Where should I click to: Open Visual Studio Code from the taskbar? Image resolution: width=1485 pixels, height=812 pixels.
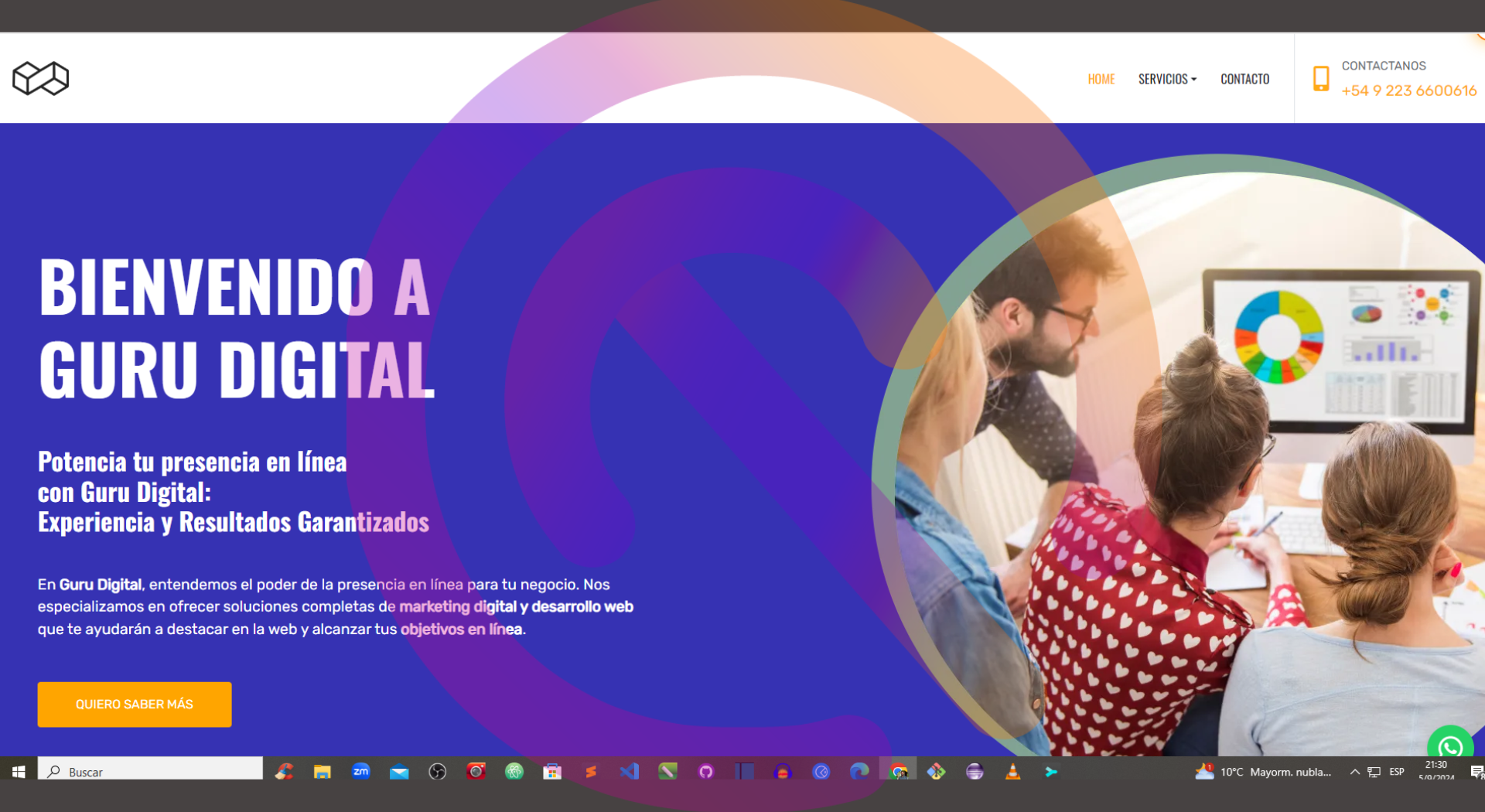click(629, 771)
